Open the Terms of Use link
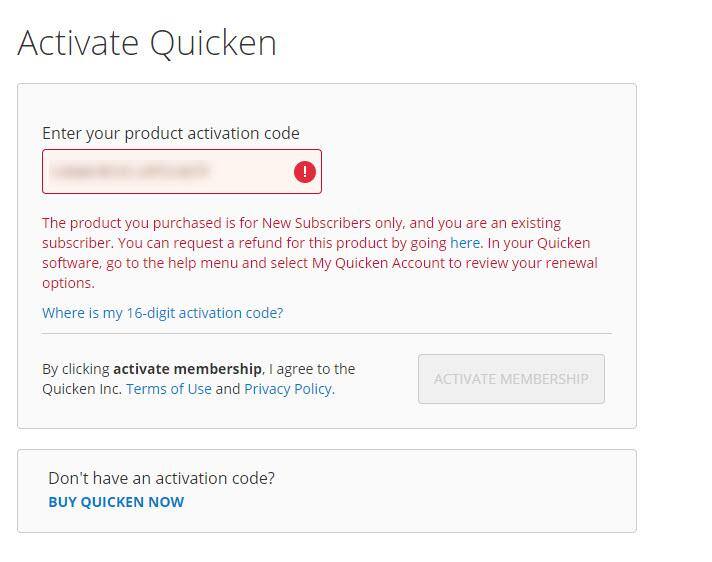The height and width of the screenshot is (562, 712). pos(169,389)
